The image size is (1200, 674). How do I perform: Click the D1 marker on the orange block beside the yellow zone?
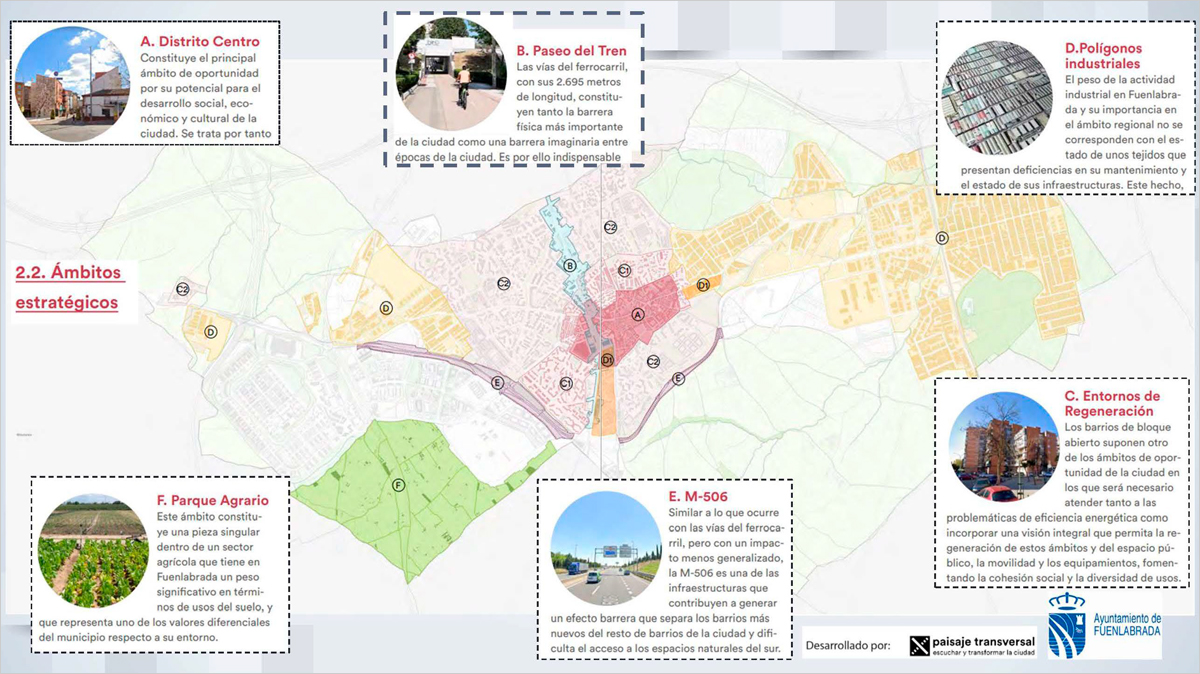point(703,285)
